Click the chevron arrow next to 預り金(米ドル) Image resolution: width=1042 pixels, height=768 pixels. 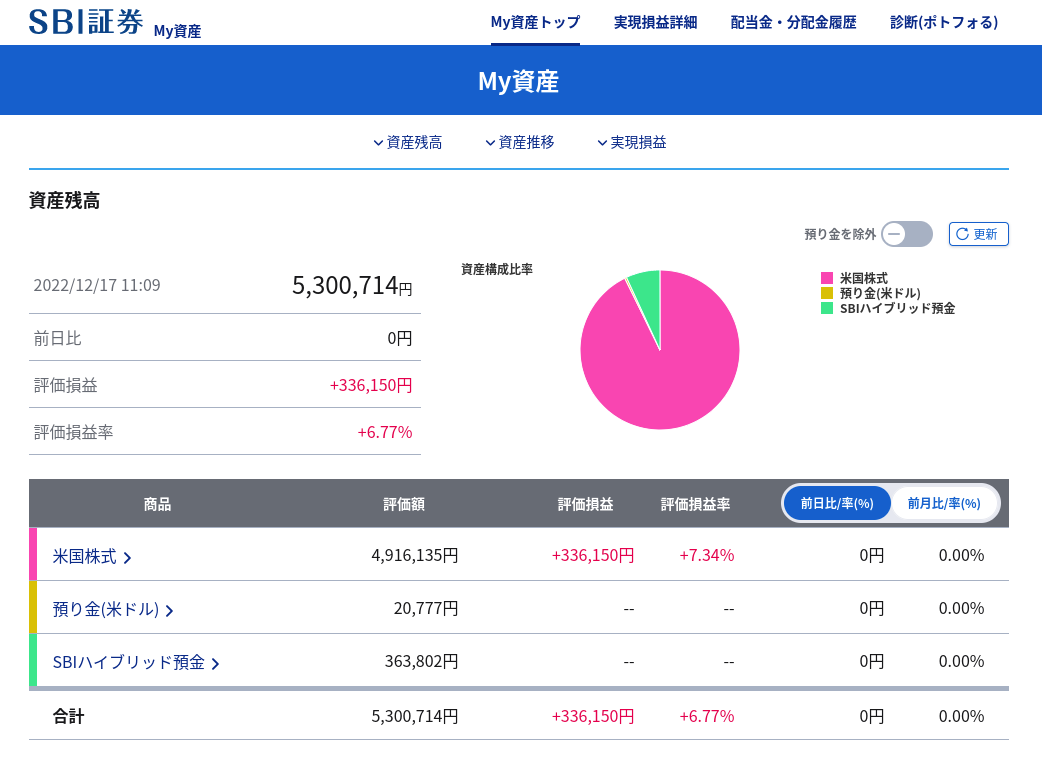point(169,611)
